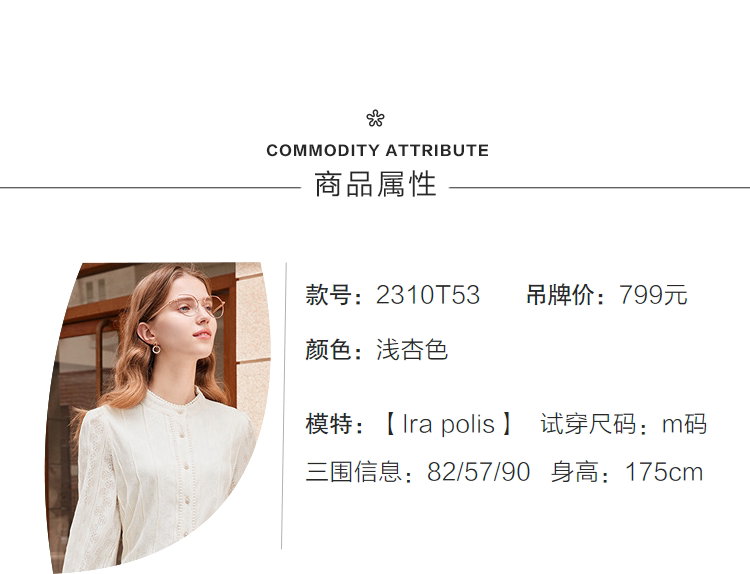Click the model name Ira polis

448,424
